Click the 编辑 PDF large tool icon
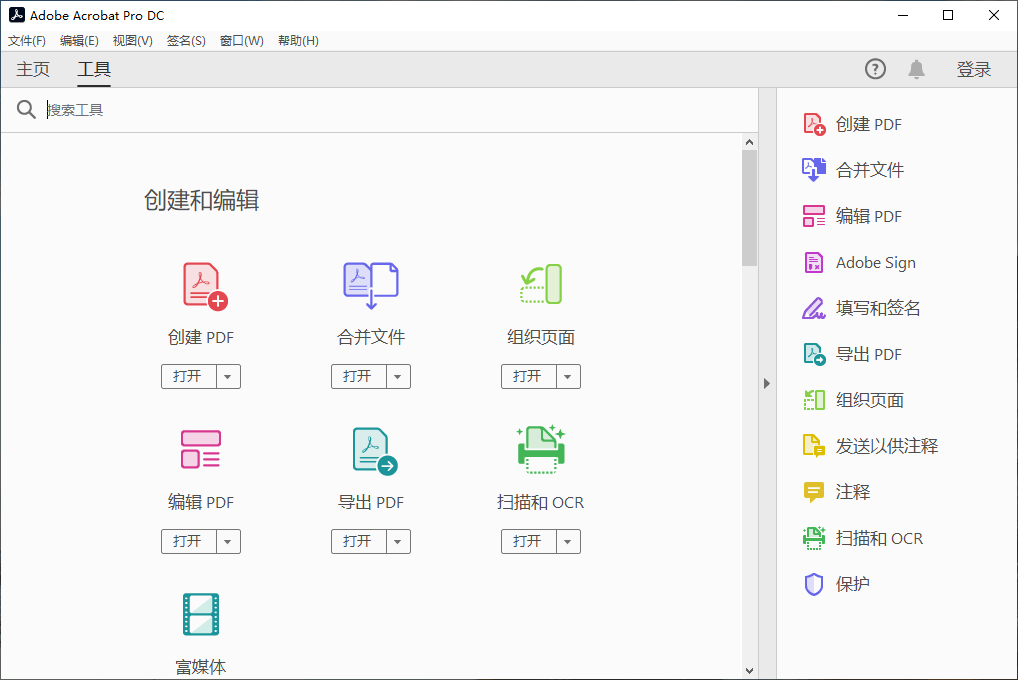 [201, 449]
